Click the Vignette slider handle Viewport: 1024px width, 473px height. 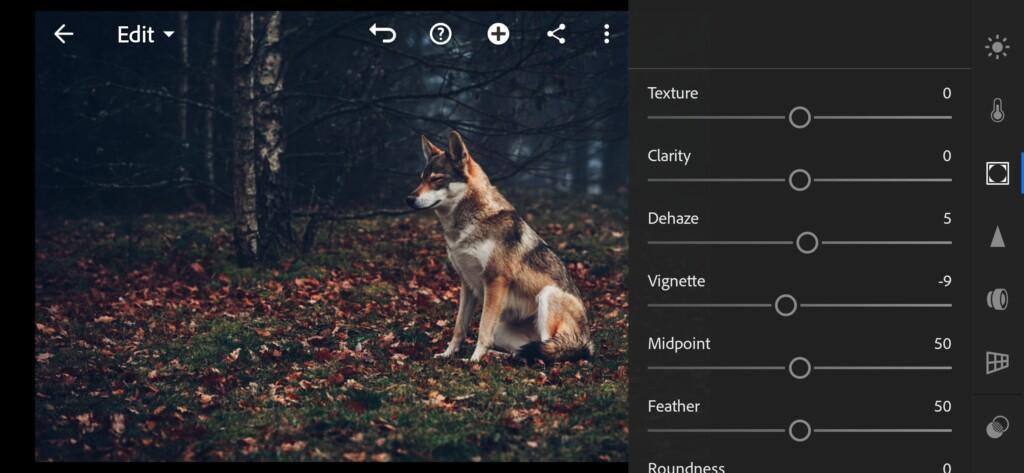[786, 305]
